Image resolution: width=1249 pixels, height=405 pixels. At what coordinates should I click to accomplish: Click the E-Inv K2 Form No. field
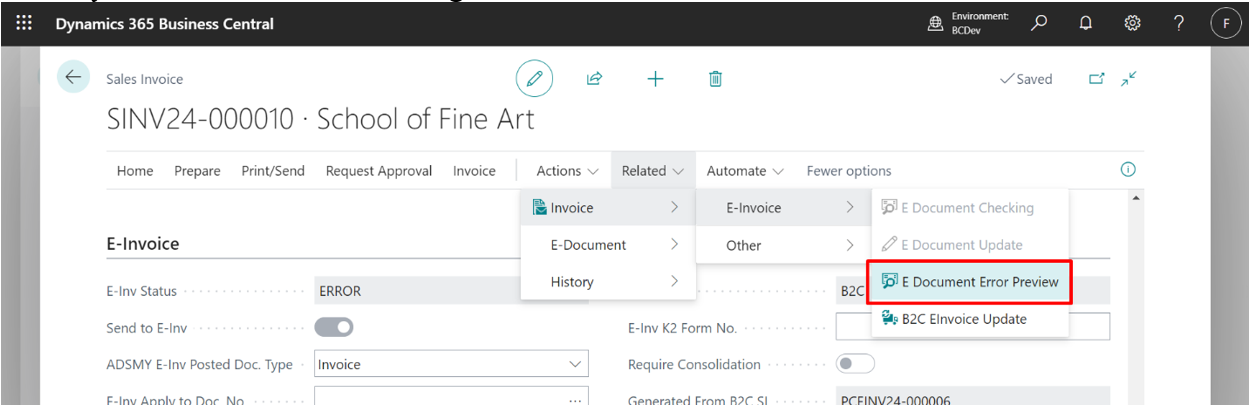(973, 327)
